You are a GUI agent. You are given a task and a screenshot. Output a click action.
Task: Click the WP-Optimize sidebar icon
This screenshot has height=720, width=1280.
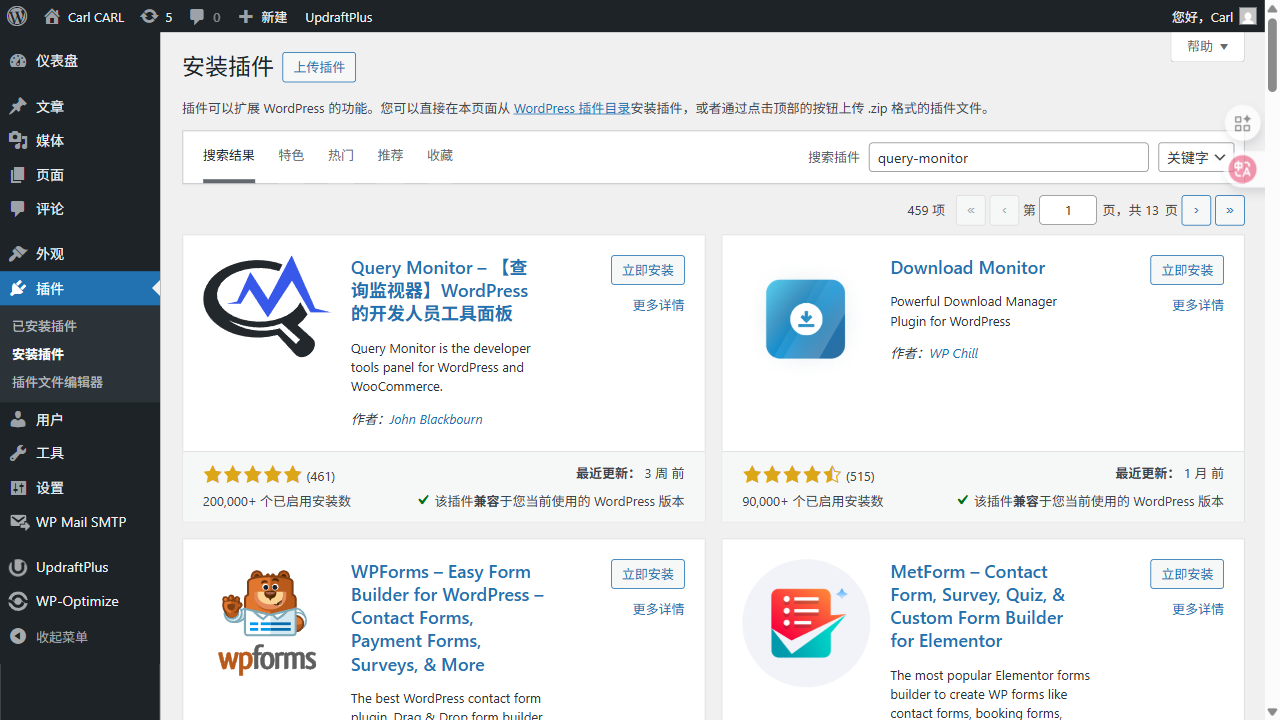(18, 601)
